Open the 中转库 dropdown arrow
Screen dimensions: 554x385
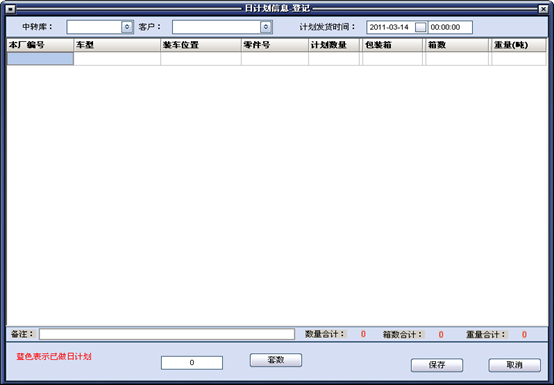click(x=127, y=27)
